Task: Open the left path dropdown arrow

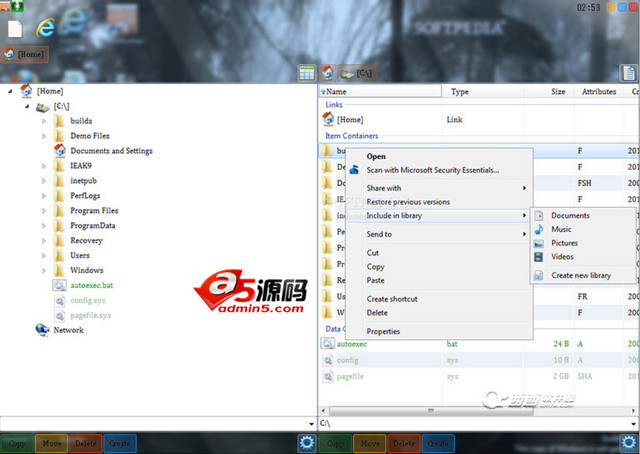Action: pos(310,423)
